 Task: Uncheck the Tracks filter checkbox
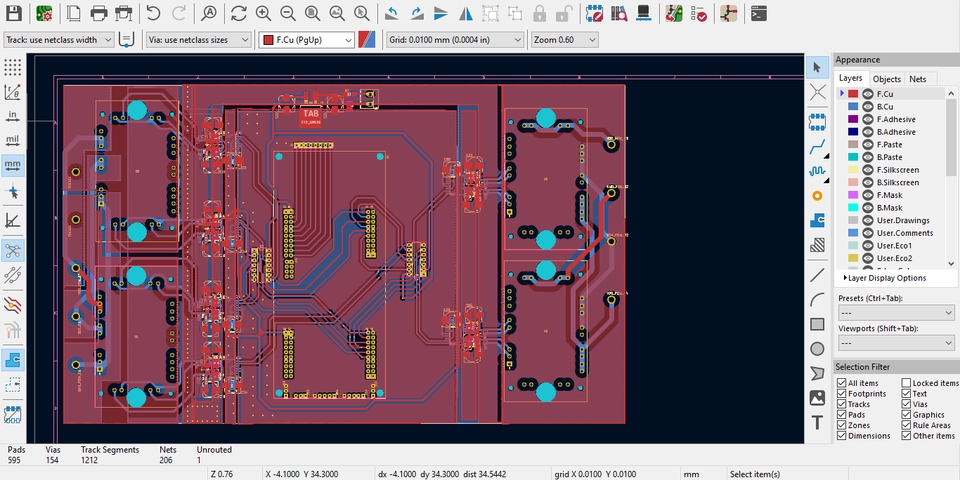tap(842, 404)
